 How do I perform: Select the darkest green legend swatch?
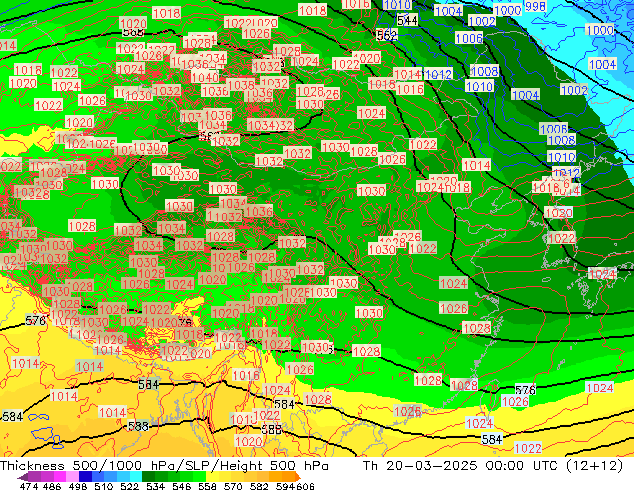tap(148, 476)
